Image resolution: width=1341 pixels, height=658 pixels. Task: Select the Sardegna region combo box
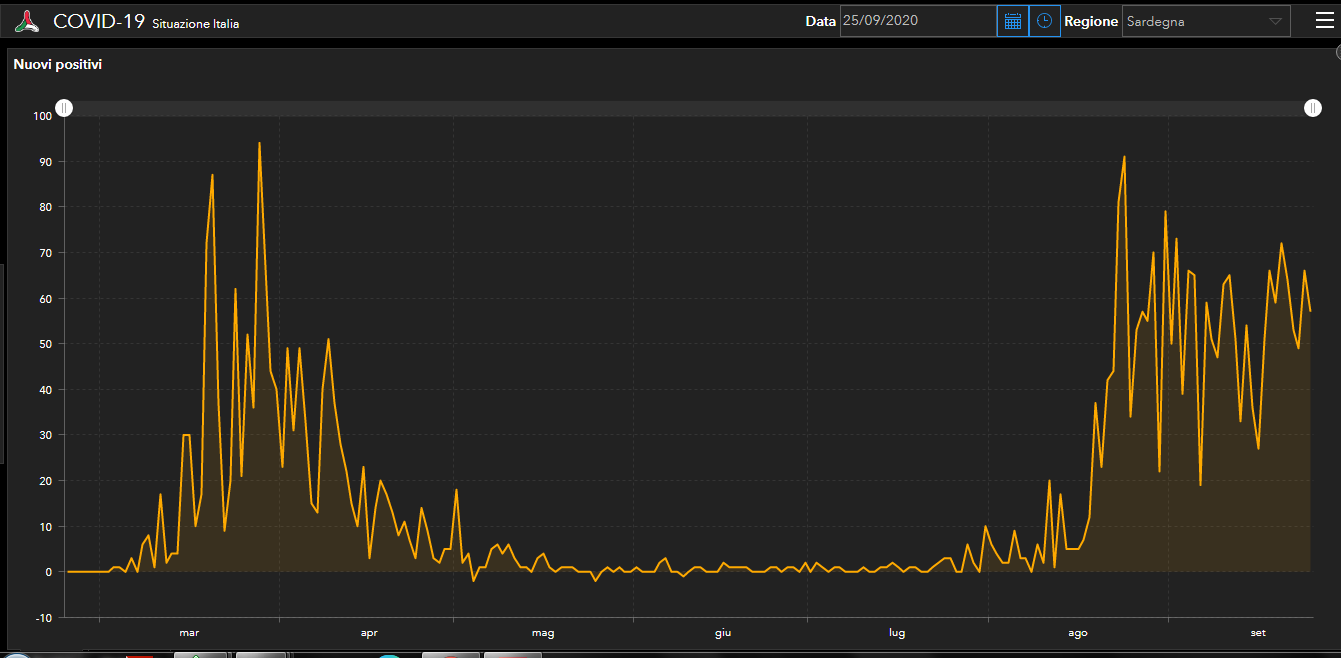coord(1195,21)
